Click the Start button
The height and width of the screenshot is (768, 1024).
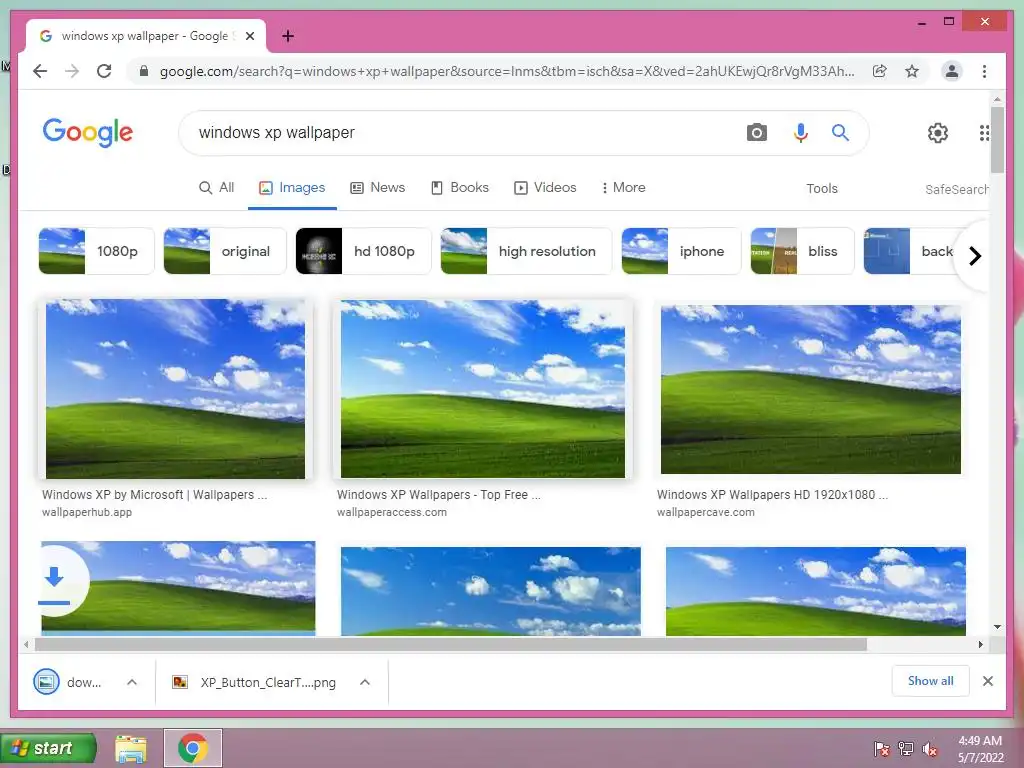(48, 748)
